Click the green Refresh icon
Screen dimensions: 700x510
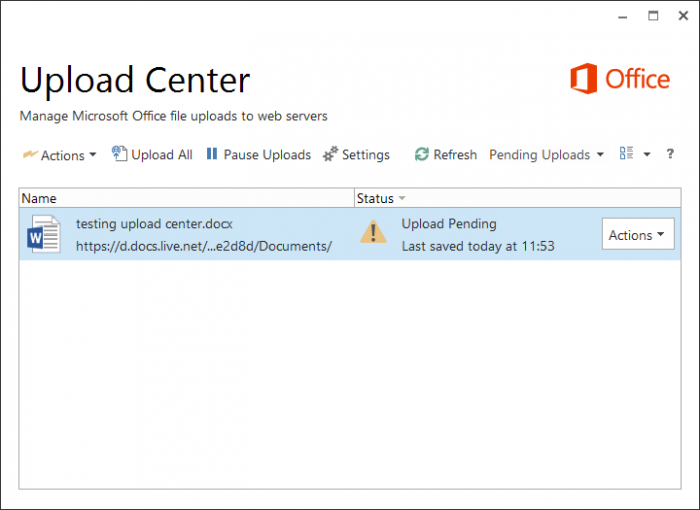(x=422, y=154)
